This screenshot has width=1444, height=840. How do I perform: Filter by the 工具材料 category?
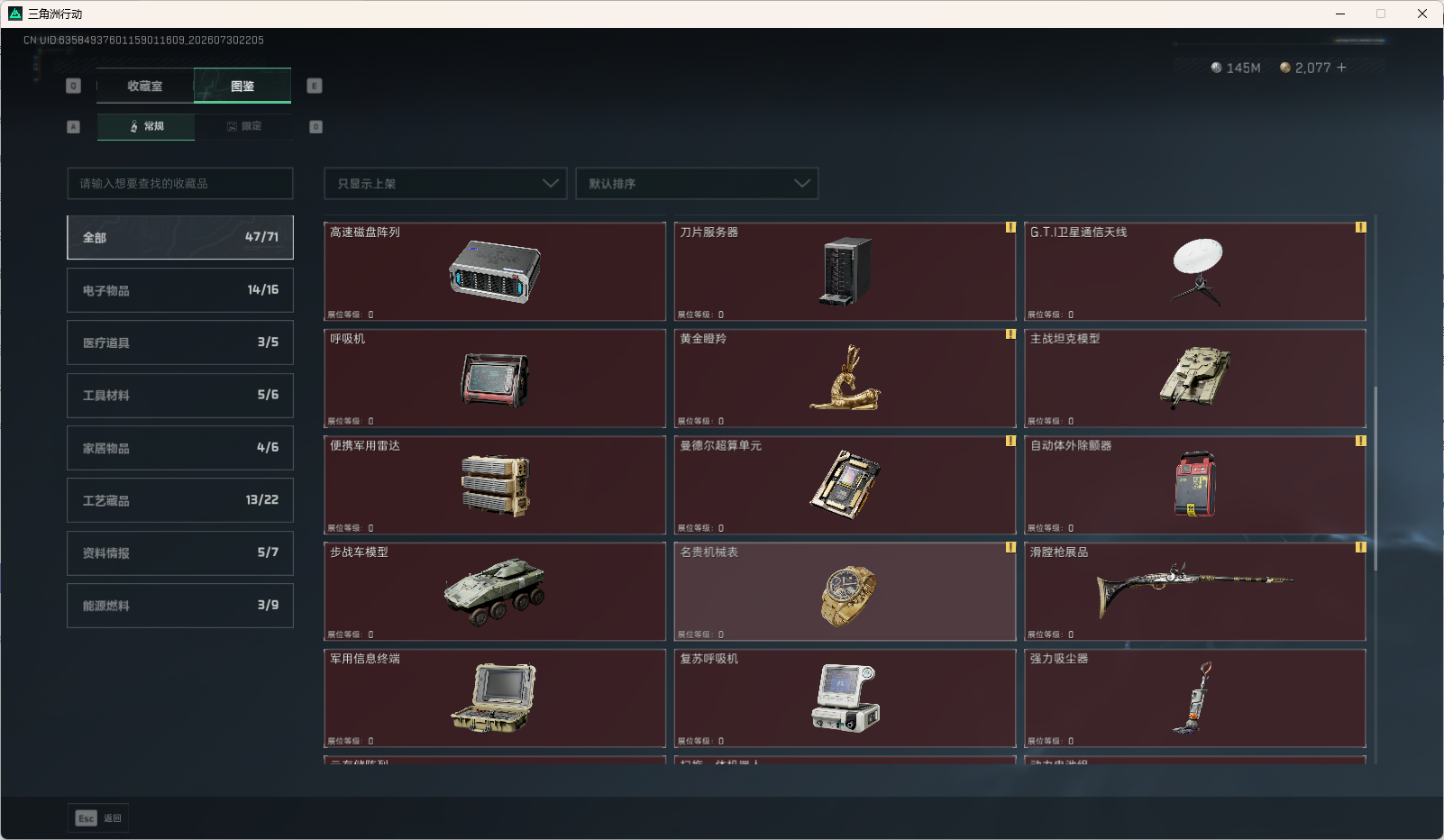[180, 395]
